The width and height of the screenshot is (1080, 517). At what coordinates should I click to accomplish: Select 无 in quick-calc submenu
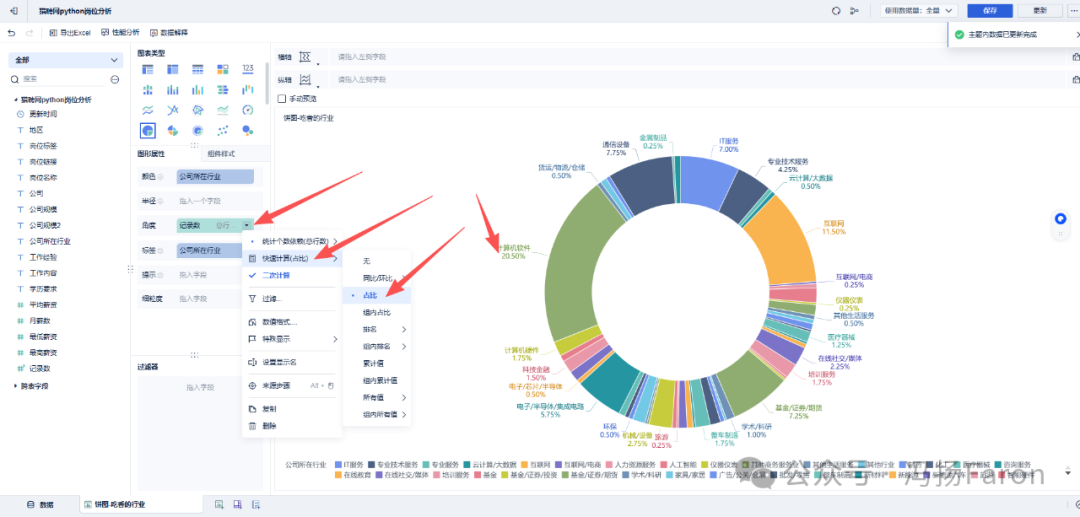pos(377,261)
